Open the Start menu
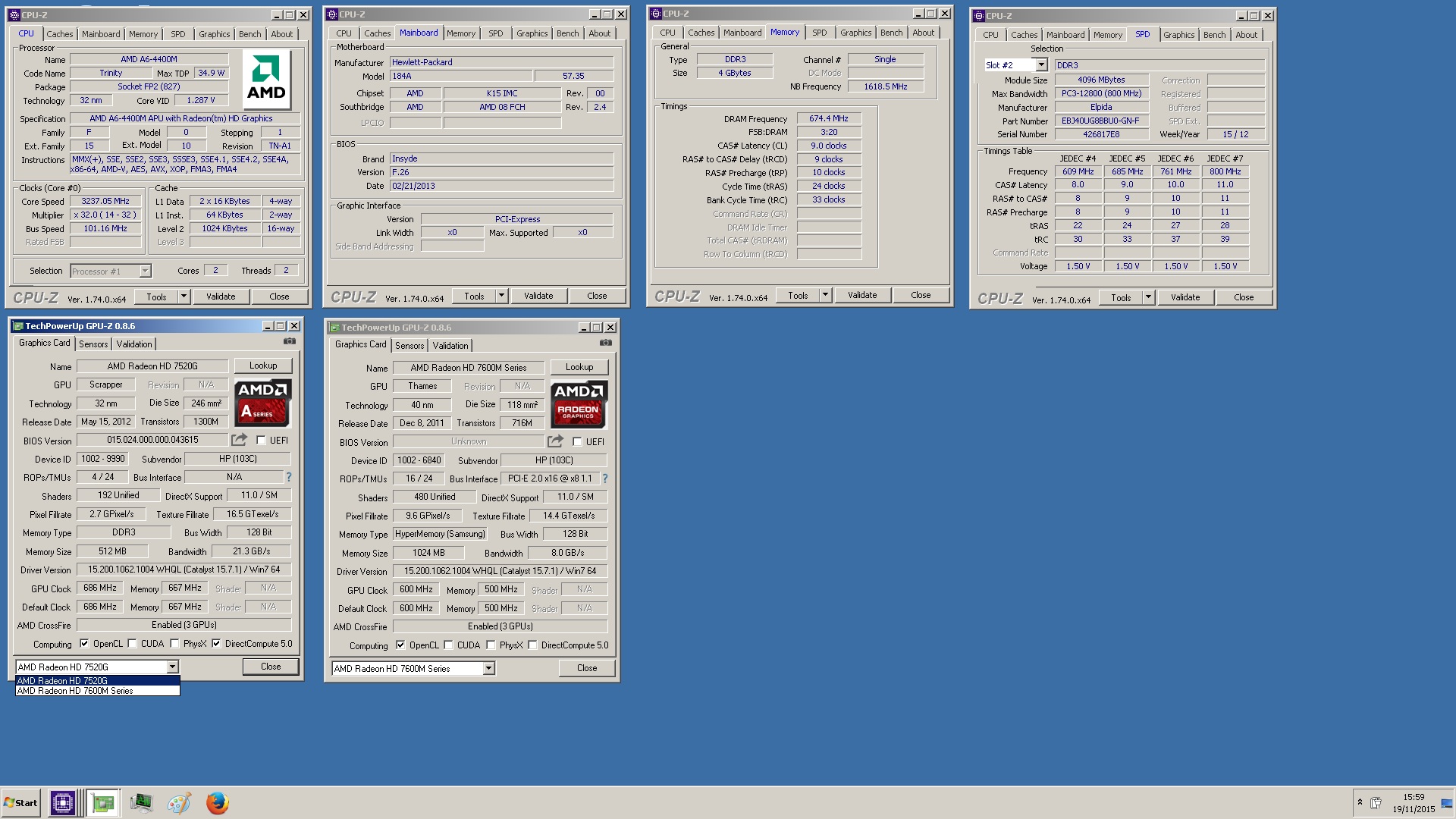This screenshot has width=1456, height=819. click(x=20, y=803)
